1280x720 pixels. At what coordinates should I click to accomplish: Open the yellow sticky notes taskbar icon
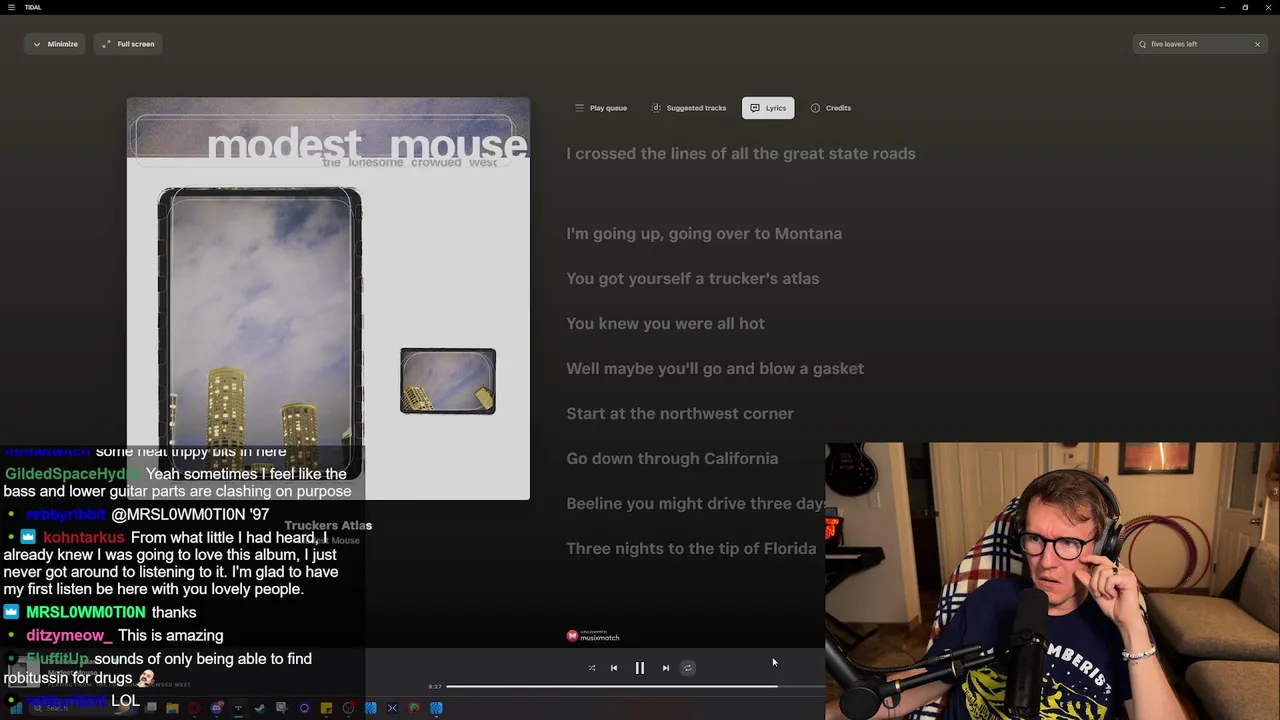point(326,708)
